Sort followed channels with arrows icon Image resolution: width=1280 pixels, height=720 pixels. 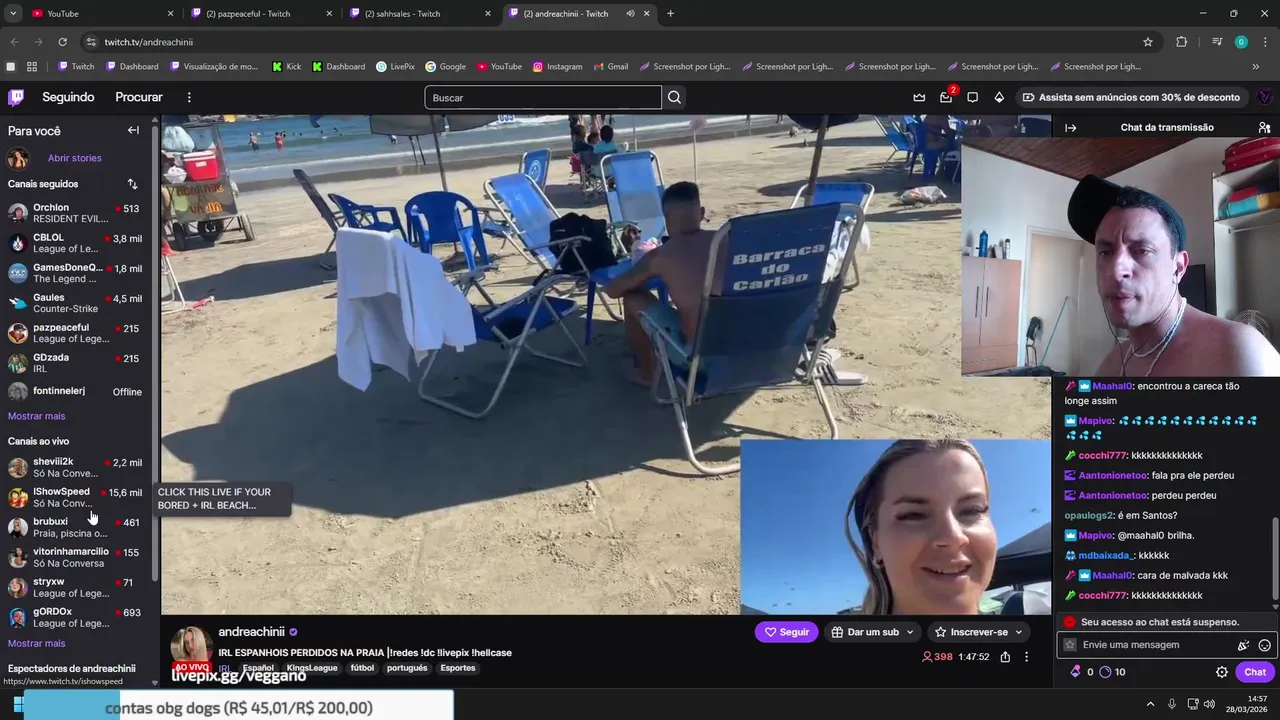pos(133,184)
